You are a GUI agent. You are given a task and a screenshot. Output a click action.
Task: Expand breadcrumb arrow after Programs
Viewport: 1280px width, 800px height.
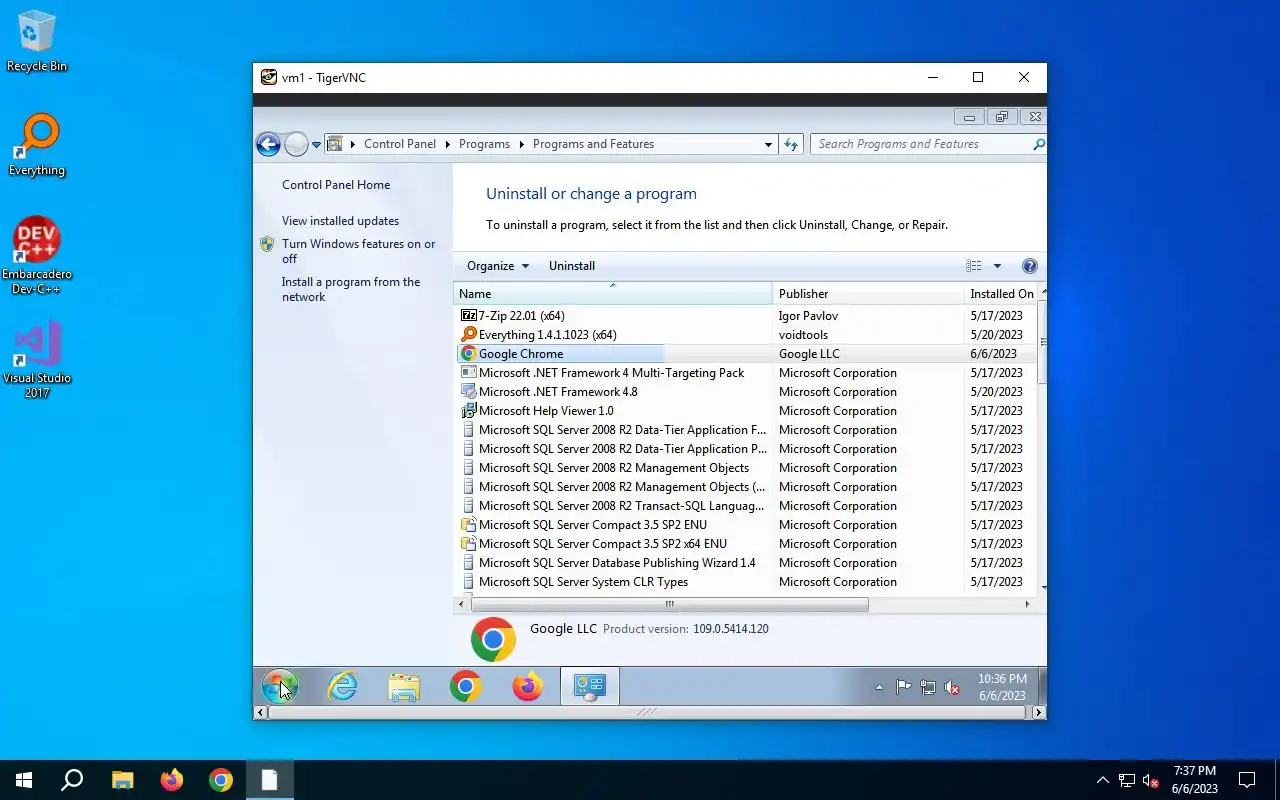pyautogui.click(x=521, y=144)
